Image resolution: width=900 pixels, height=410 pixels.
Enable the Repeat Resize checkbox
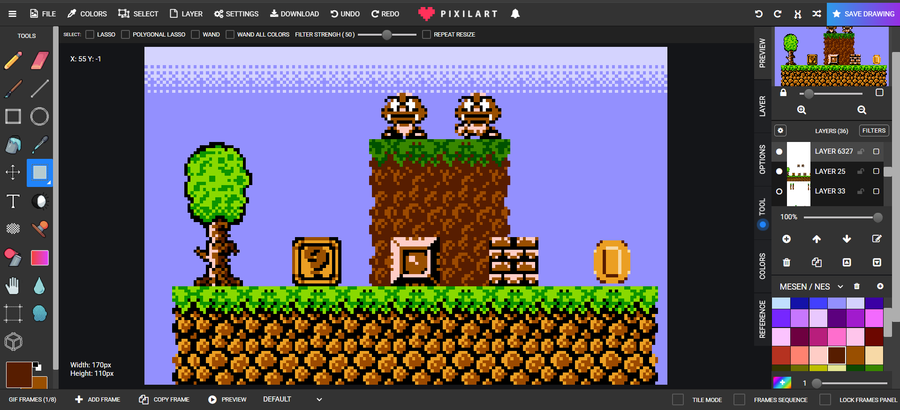click(426, 34)
